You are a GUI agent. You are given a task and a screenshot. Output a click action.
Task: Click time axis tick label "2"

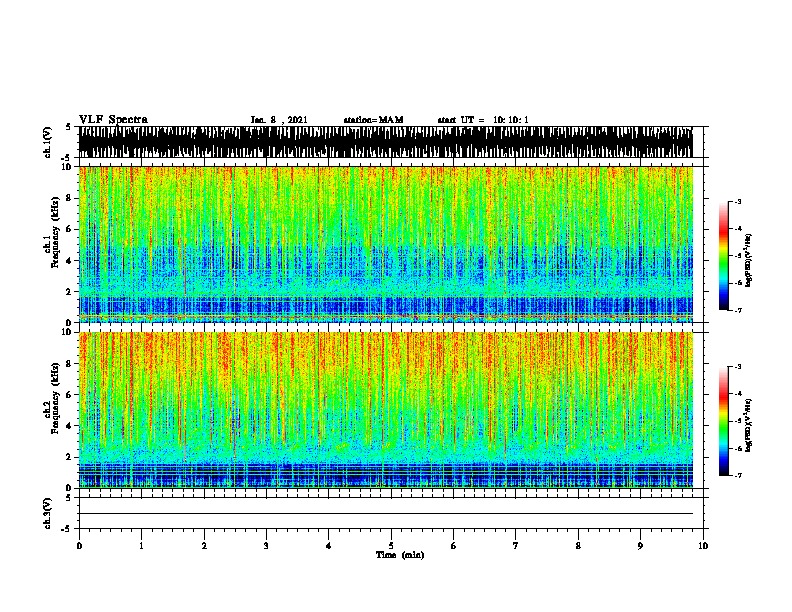point(204,546)
